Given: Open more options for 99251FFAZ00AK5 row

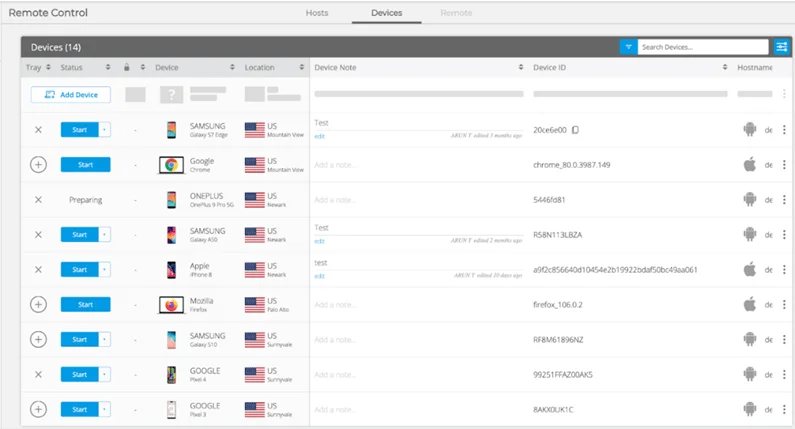Looking at the screenshot, I should point(784,374).
